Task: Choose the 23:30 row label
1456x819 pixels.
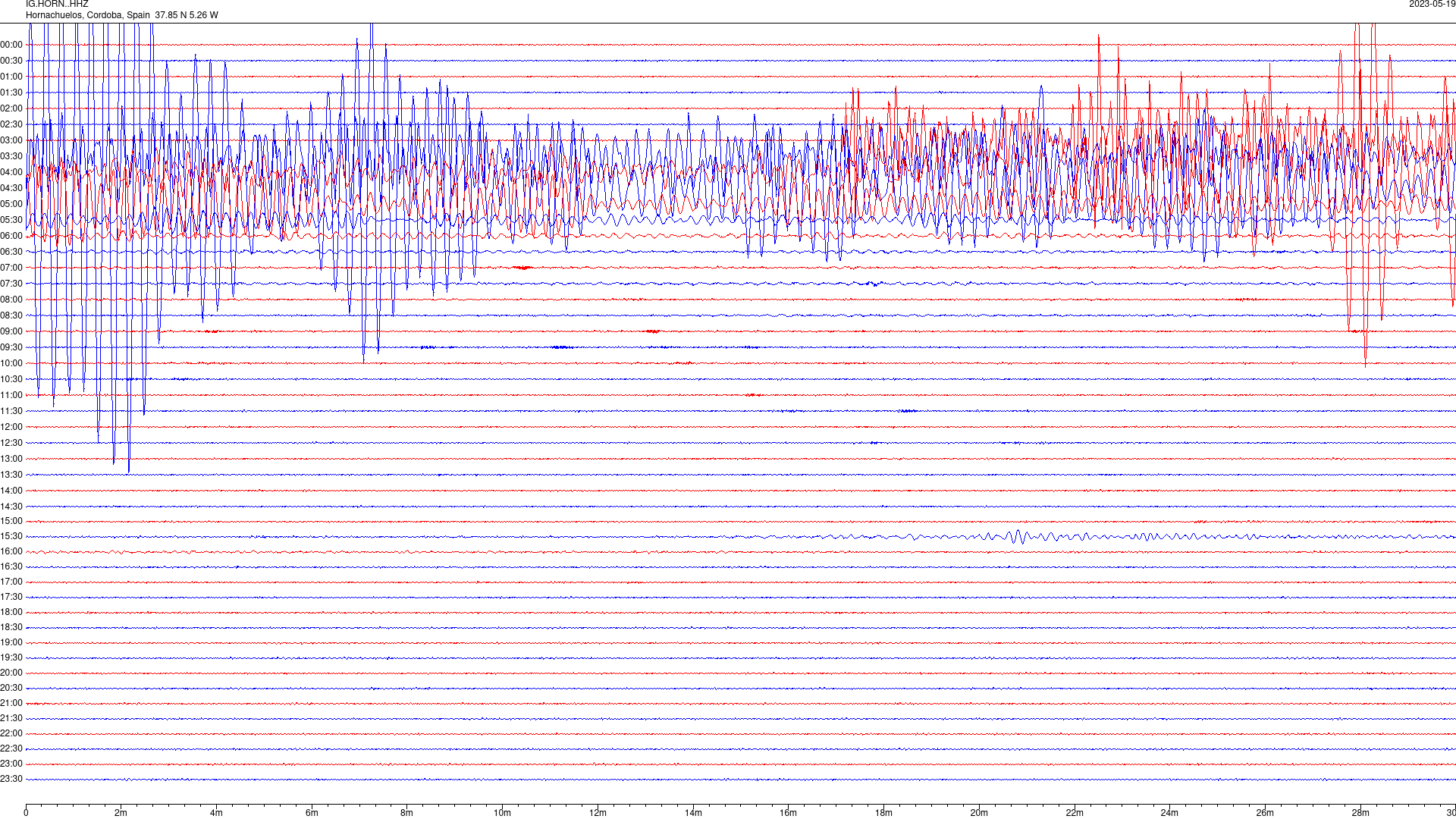Action: click(11, 779)
